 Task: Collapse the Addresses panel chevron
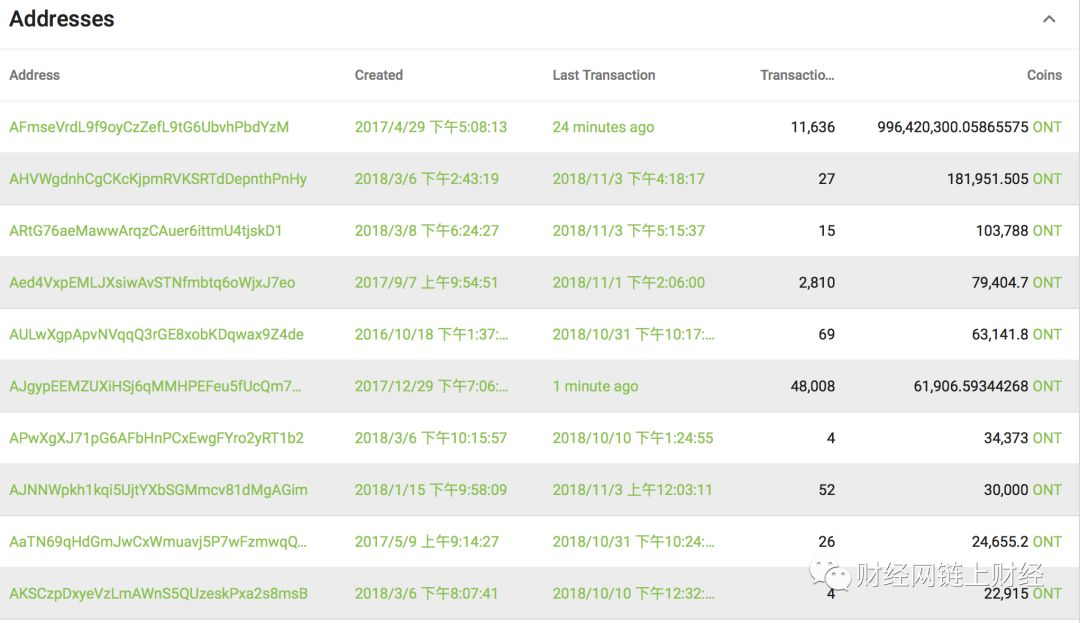(x=1049, y=19)
